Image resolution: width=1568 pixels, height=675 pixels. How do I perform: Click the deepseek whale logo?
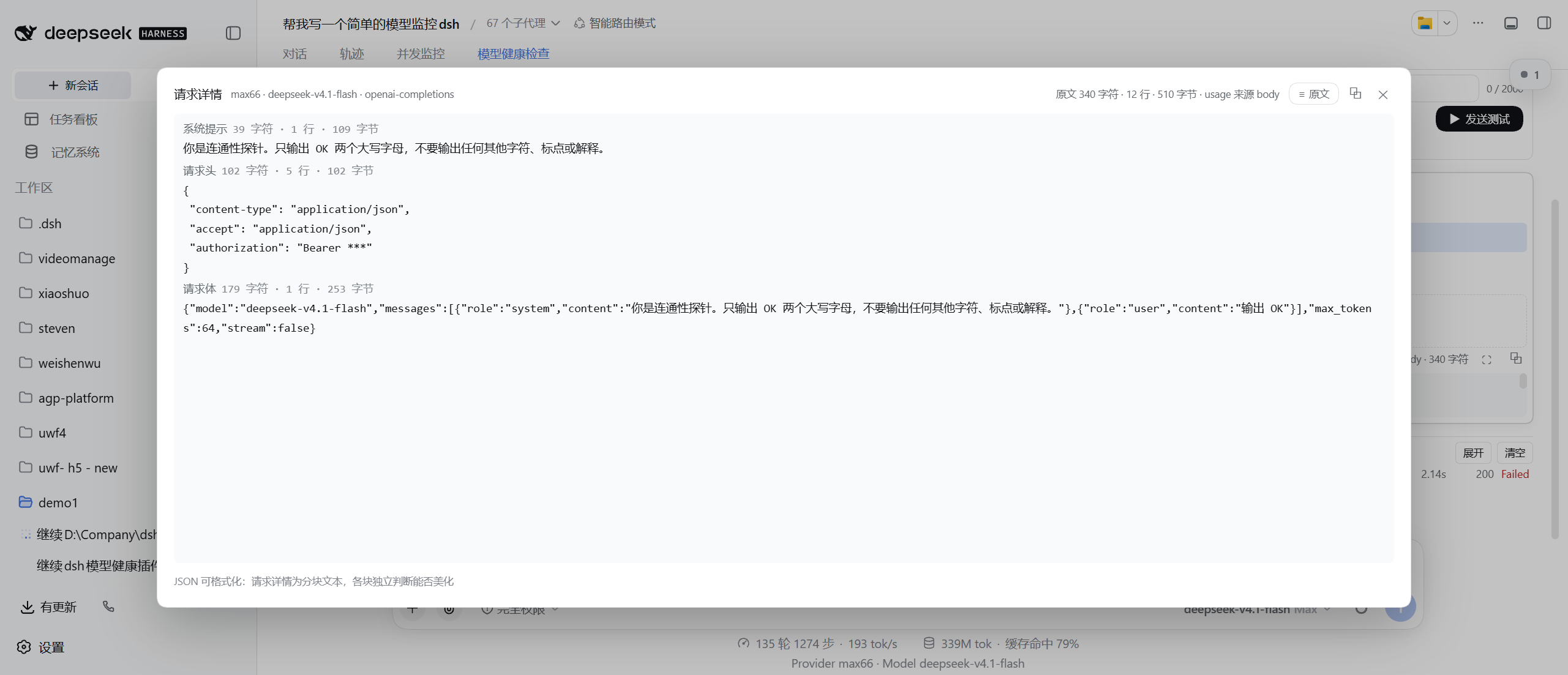click(x=26, y=33)
